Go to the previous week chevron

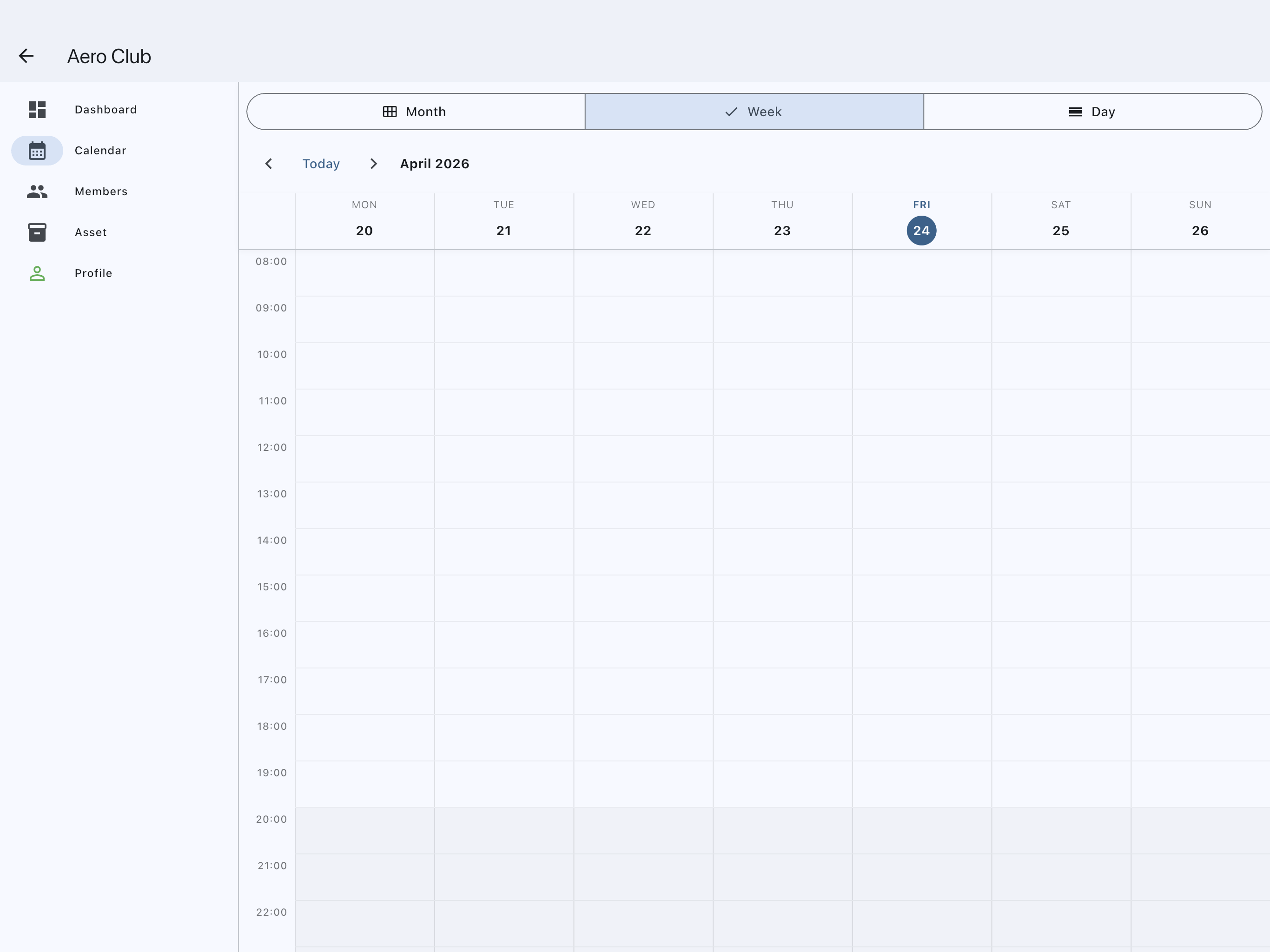tap(269, 164)
